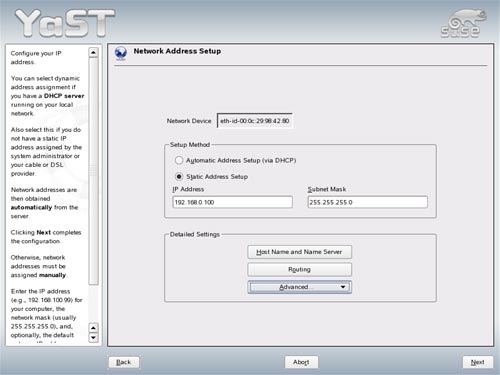Click 'DHCP server' bold help text
This screenshot has width=500, height=375.
[x=64, y=96]
